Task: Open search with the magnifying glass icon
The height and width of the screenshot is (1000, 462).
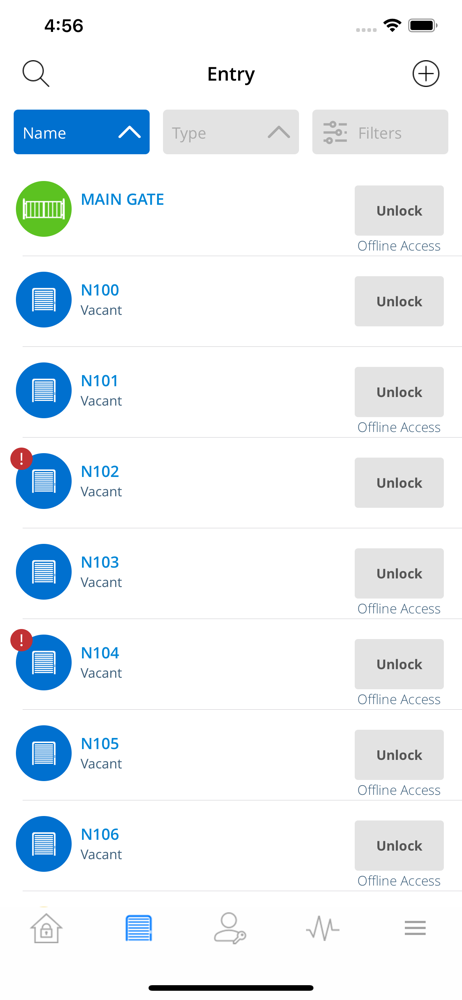Action: 36,74
